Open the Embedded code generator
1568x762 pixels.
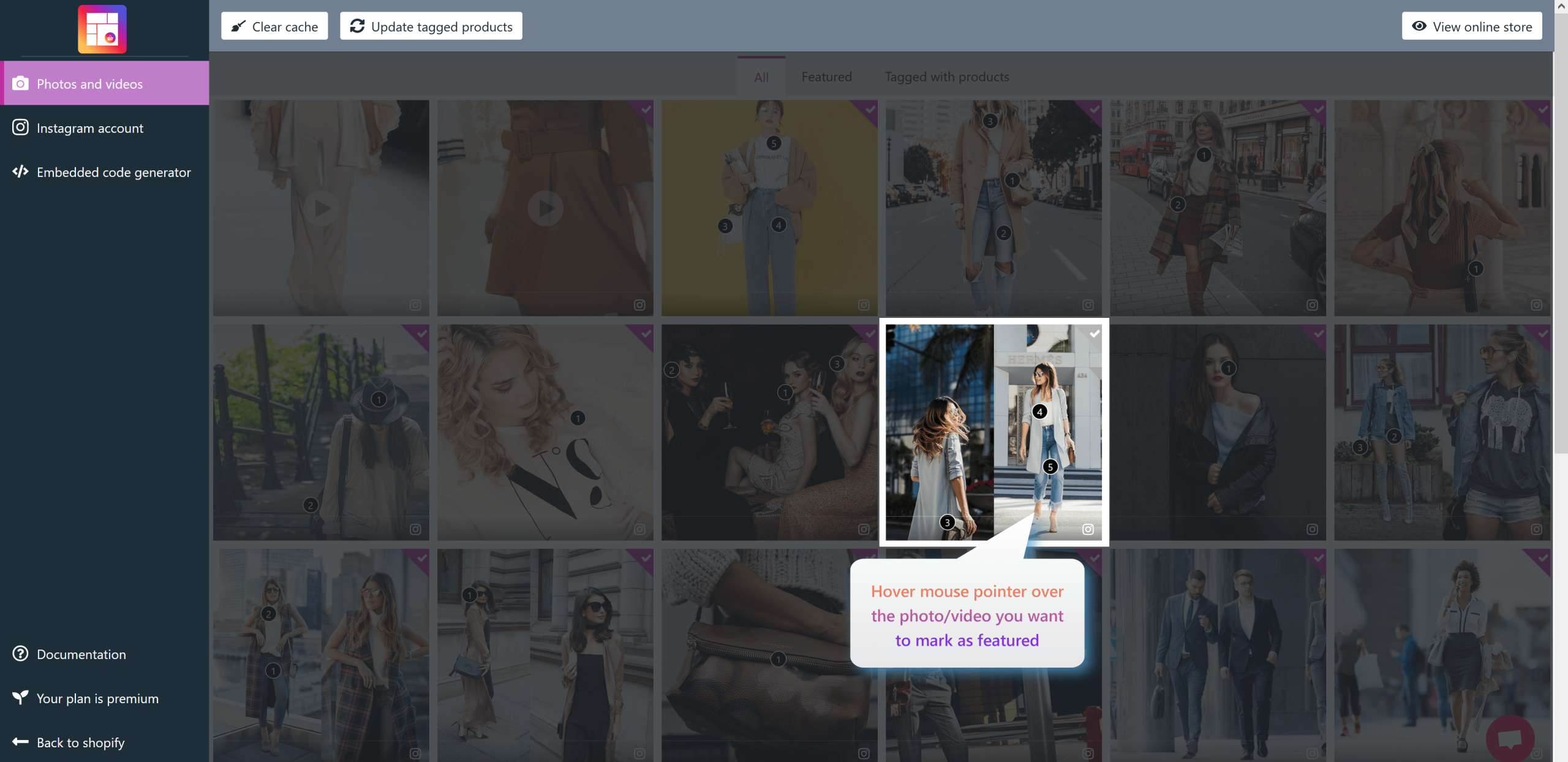coord(113,172)
